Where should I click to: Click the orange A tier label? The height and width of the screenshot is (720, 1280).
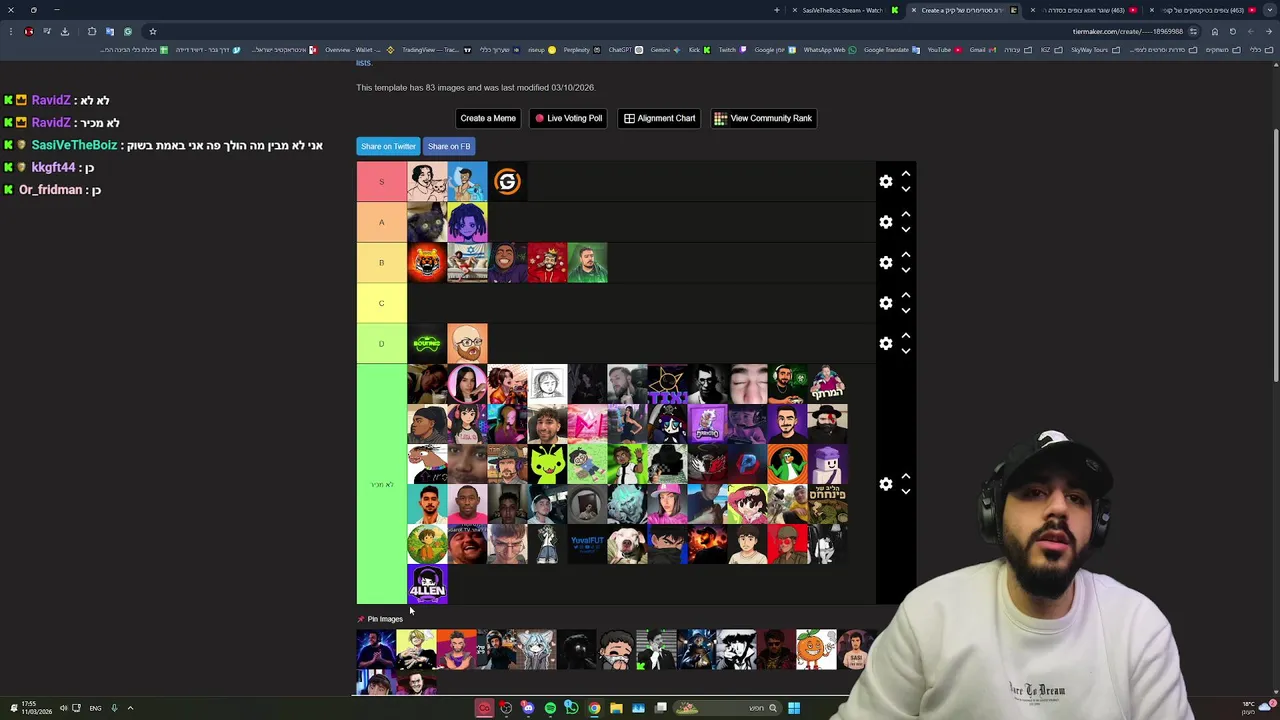coord(381,222)
